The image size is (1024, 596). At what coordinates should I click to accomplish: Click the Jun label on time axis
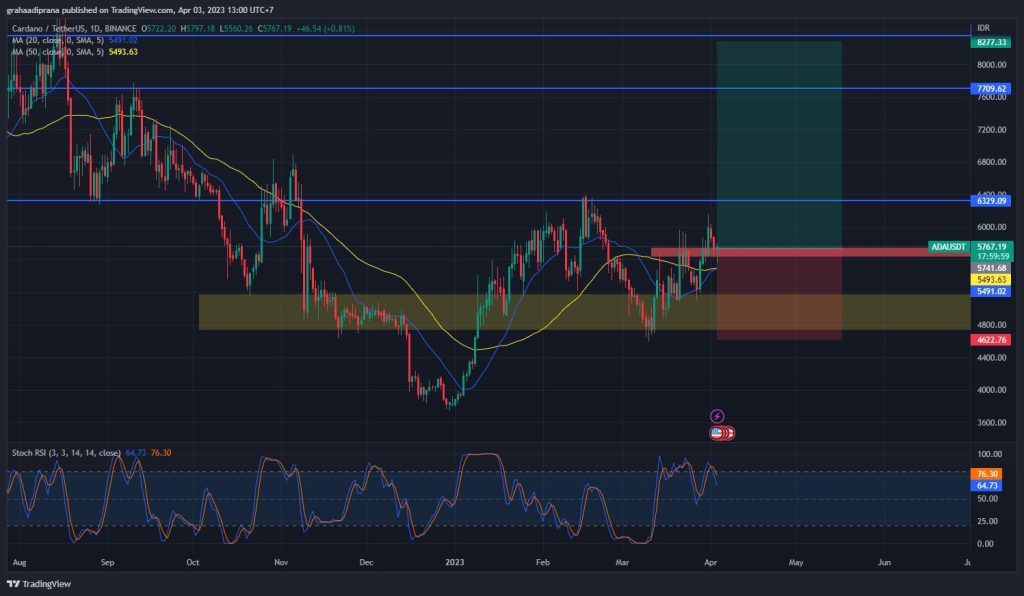tap(884, 562)
